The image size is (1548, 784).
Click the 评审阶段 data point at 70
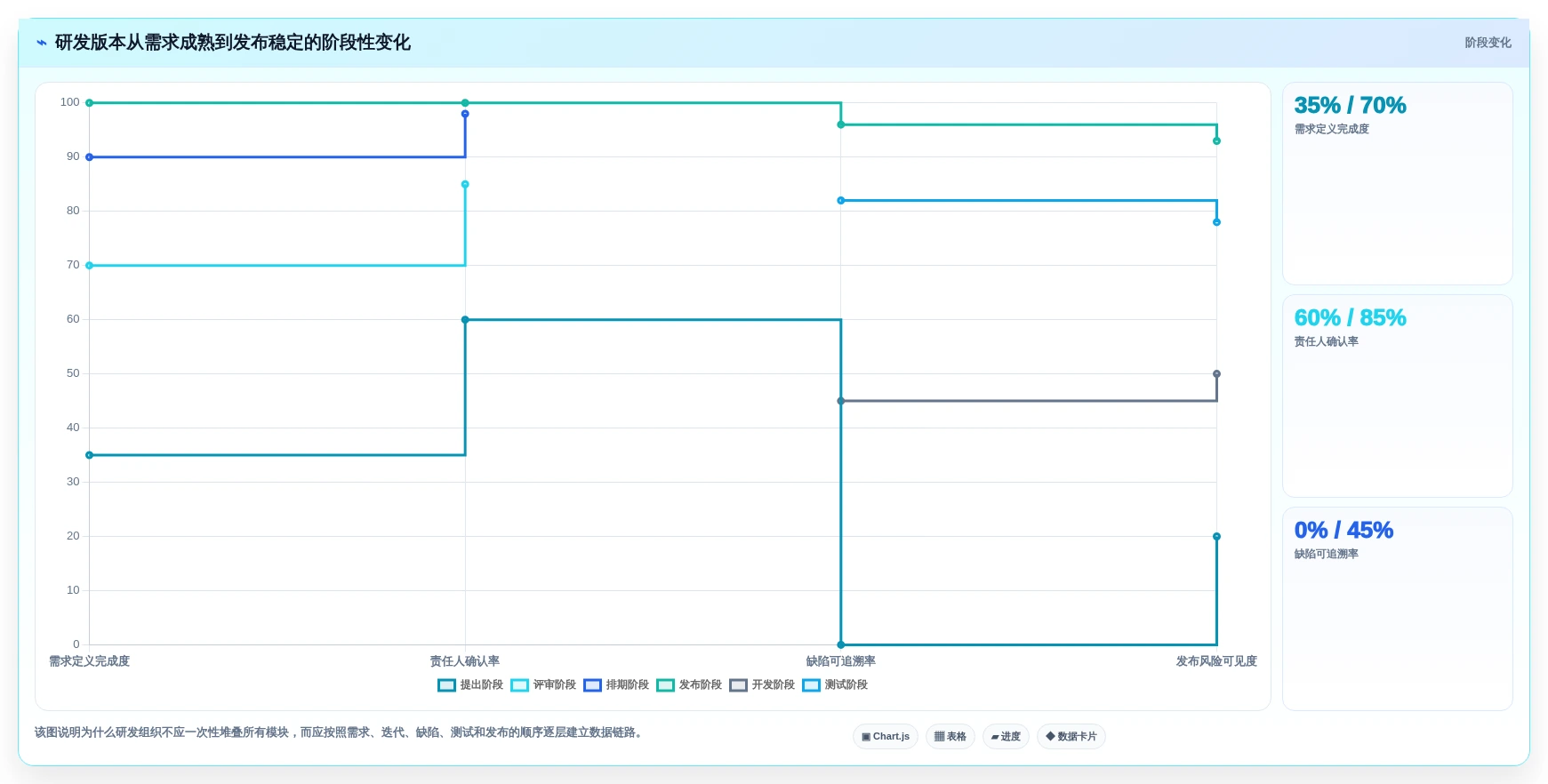pyautogui.click(x=89, y=266)
